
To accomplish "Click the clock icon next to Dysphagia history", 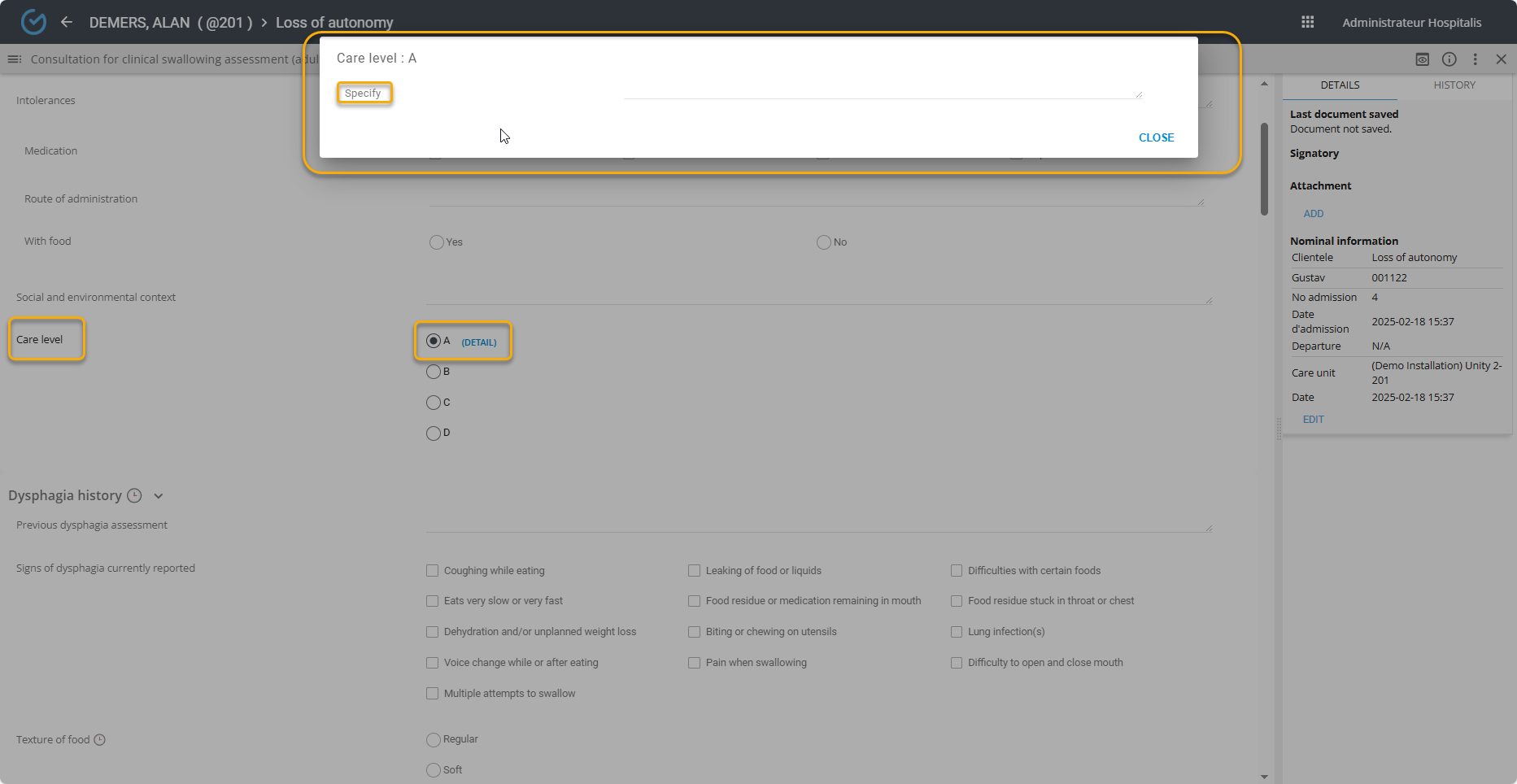I will tap(135, 496).
